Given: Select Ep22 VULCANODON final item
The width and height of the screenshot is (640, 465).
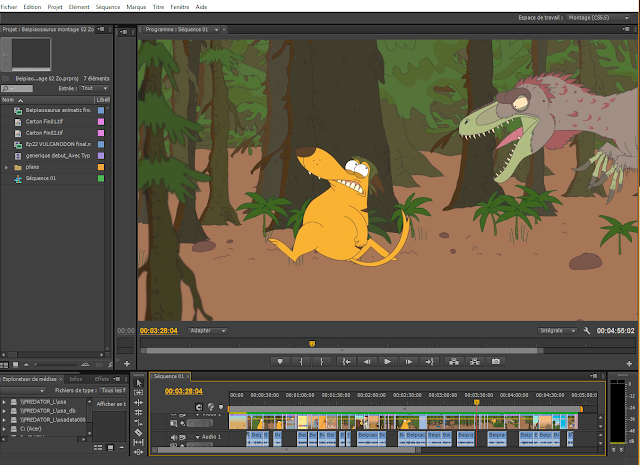Looking at the screenshot, I should pos(58,145).
